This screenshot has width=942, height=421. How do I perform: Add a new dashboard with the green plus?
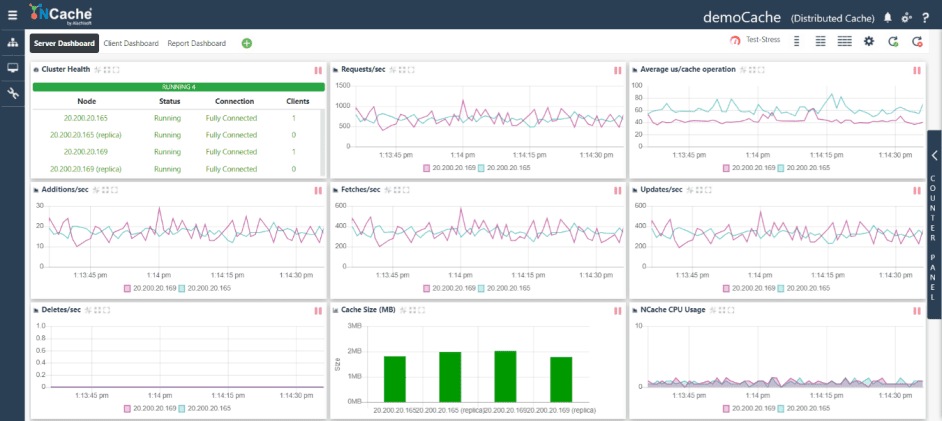pos(247,43)
